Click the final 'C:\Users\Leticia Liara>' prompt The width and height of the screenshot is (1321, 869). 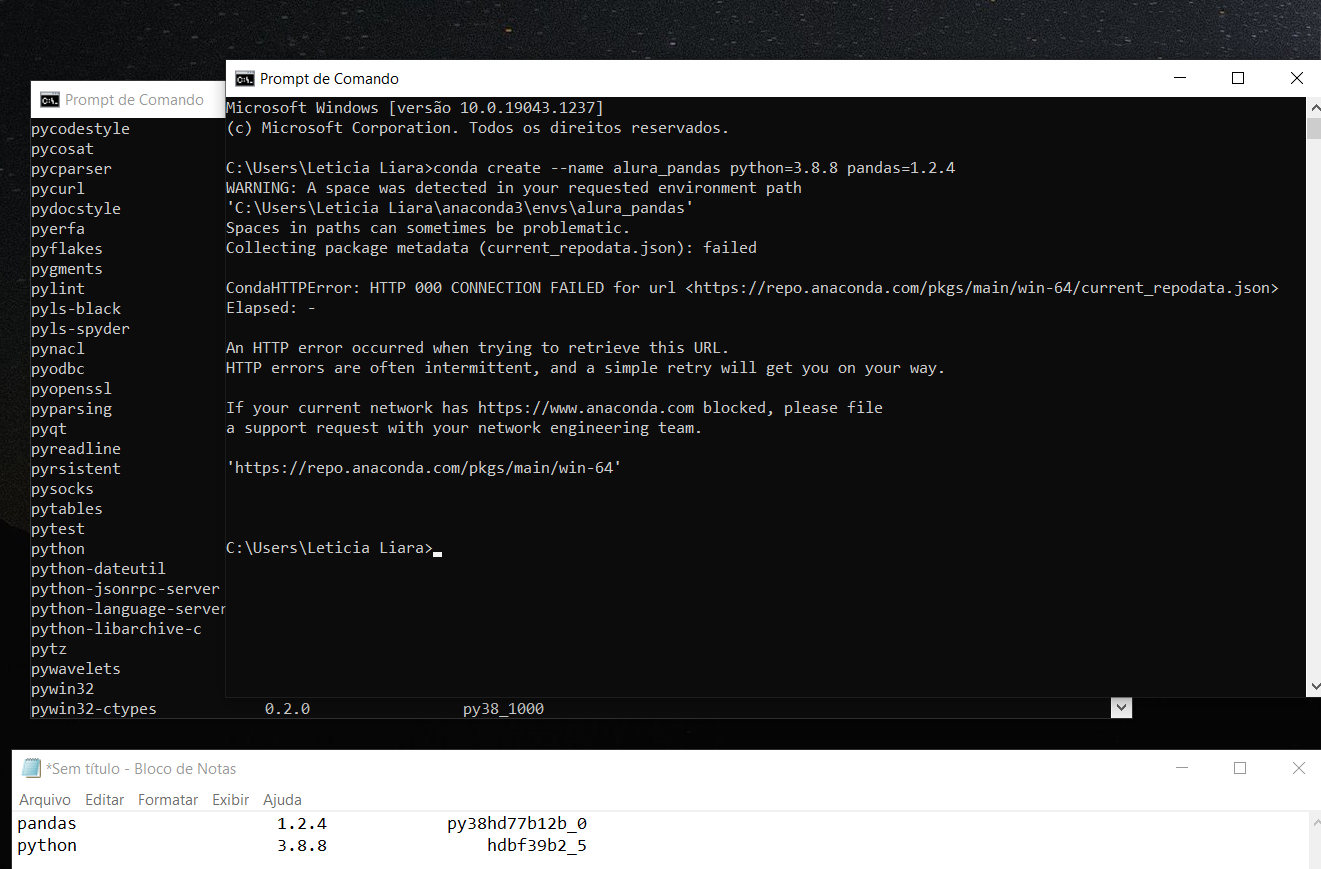pyautogui.click(x=329, y=548)
